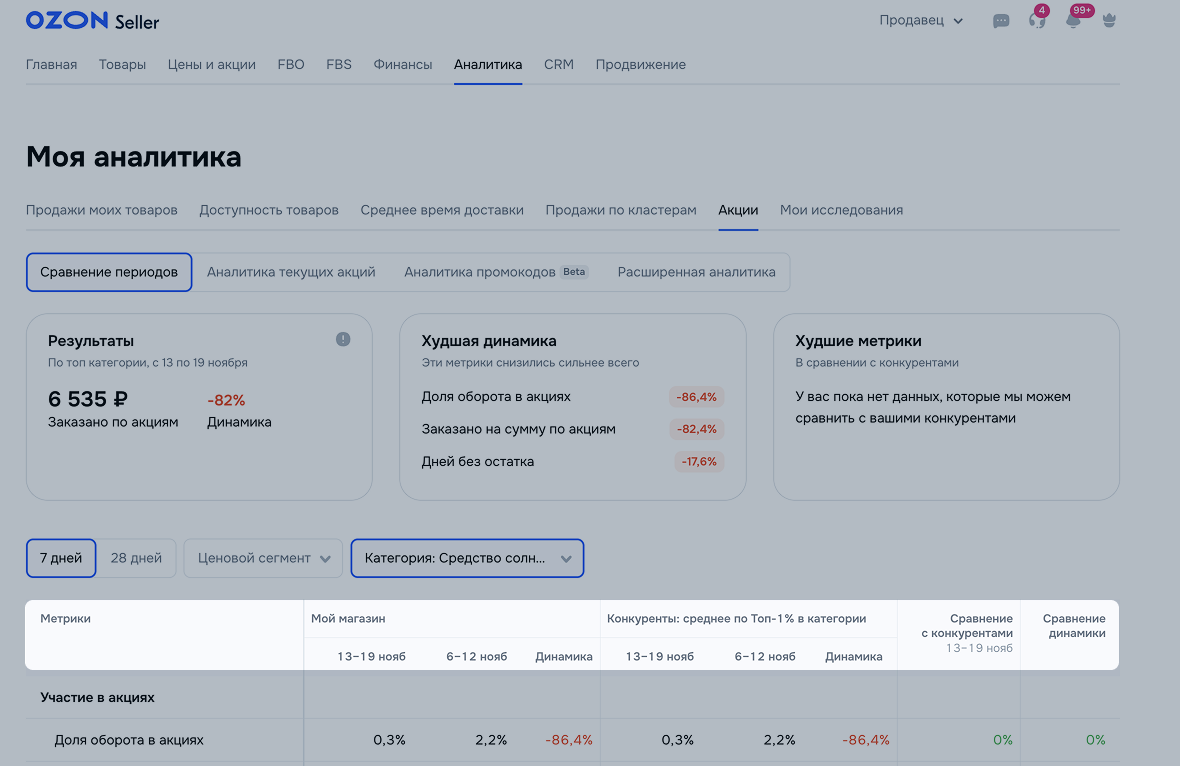
Task: Open Продажи по кластерам tab
Action: click(x=621, y=210)
